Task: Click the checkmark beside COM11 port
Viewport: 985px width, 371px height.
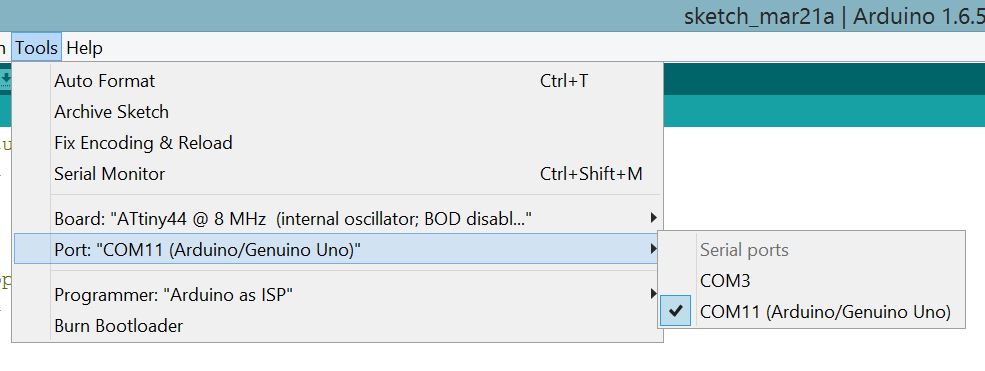Action: tap(676, 311)
